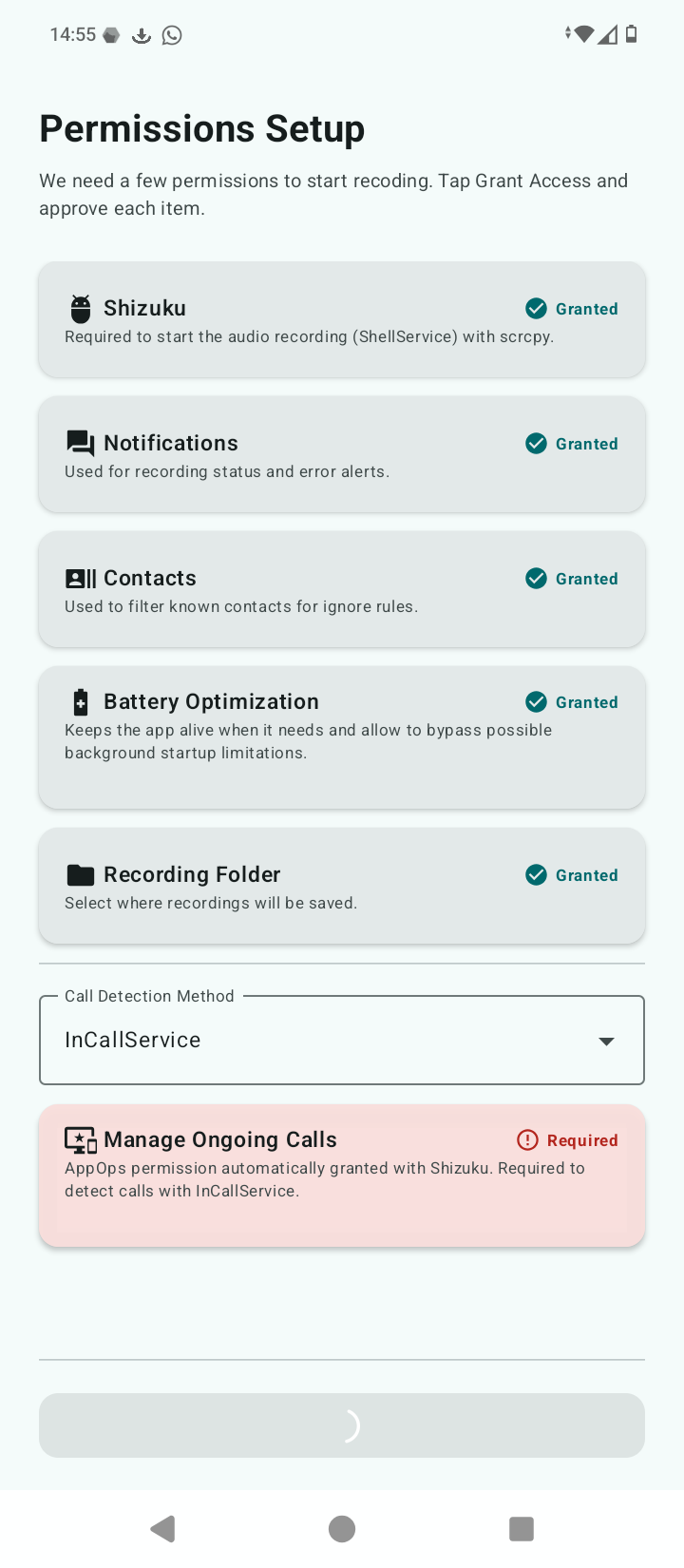
Task: Tap the Recording Folder Granted checkmark
Action: pyautogui.click(x=537, y=875)
